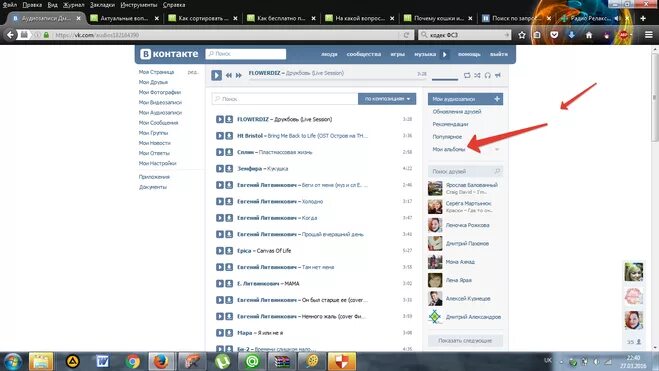The width and height of the screenshot is (659, 371).
Task: Download the Ht Bristol track
Action: (229, 136)
